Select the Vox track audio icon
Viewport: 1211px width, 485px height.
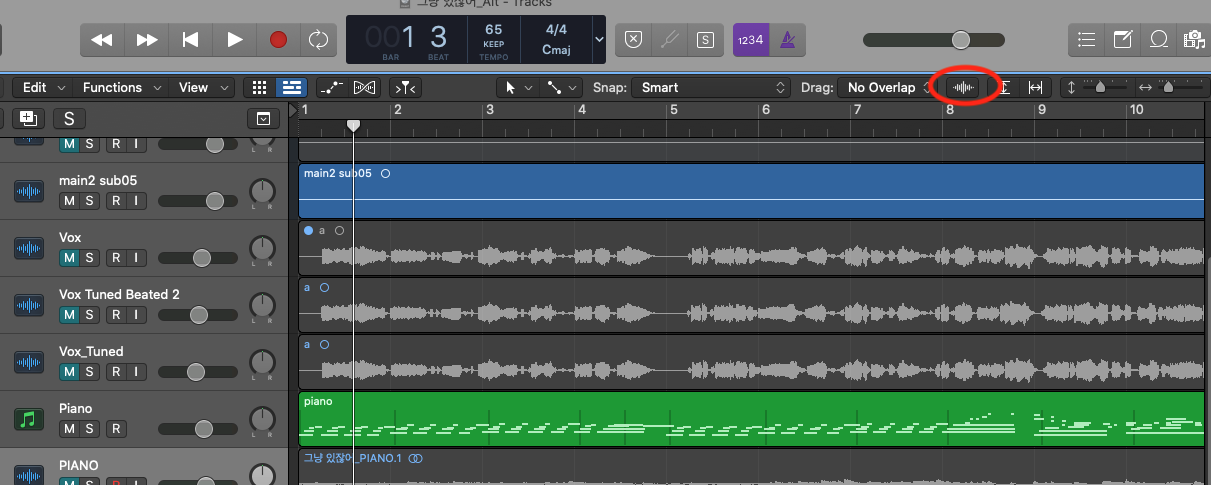coord(29,248)
